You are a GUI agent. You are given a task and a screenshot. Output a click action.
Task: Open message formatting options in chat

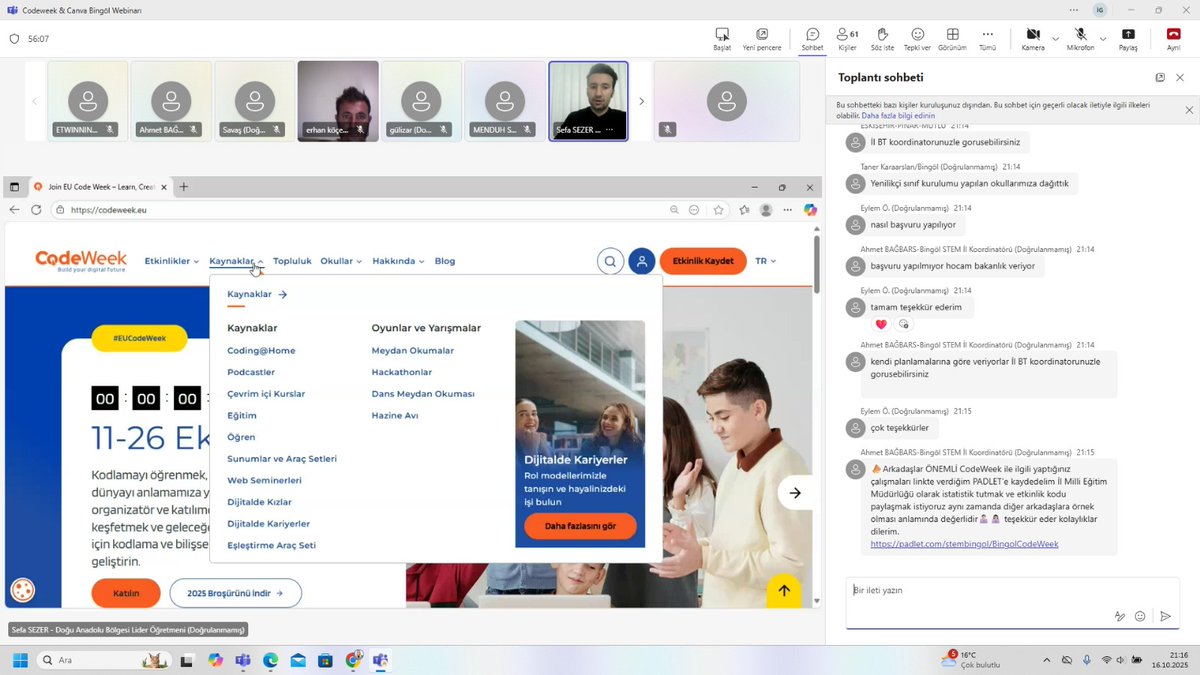pyautogui.click(x=1120, y=616)
